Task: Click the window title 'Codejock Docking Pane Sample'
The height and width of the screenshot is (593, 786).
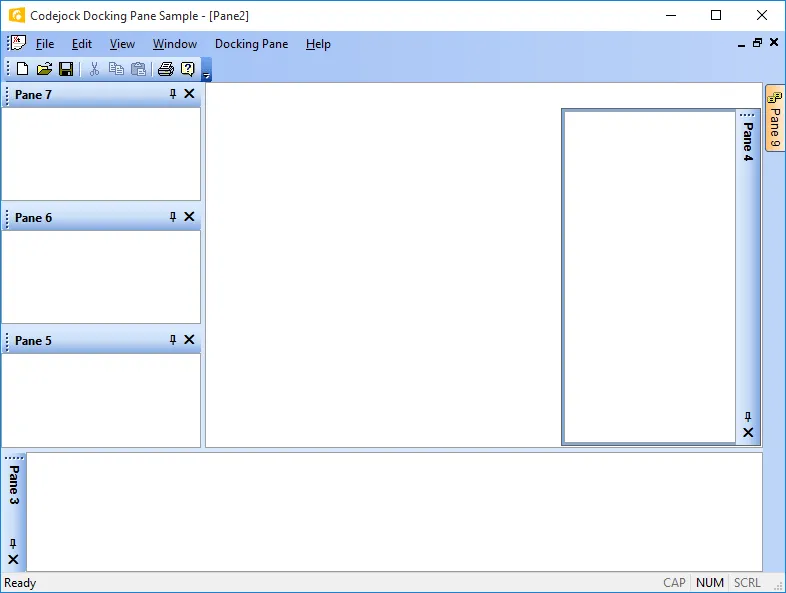Action: tap(114, 16)
